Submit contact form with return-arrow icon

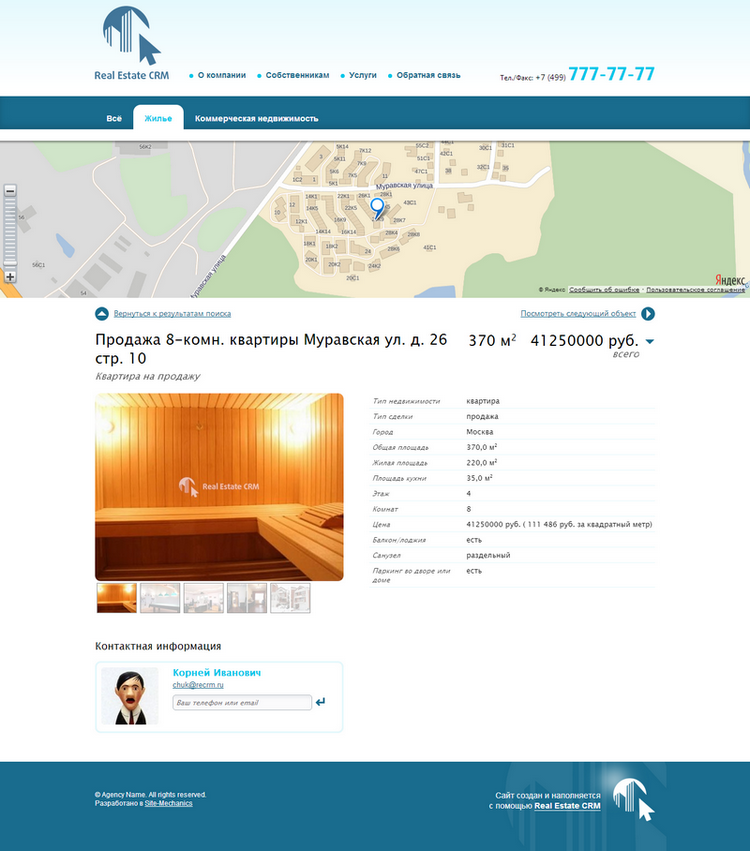321,702
